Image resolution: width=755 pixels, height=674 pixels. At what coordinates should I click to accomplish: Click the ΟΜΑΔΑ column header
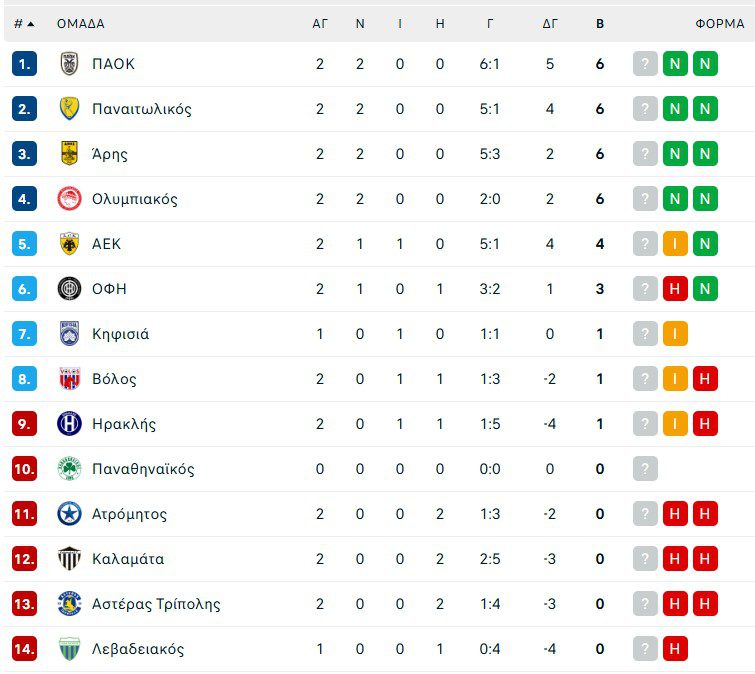click(80, 24)
